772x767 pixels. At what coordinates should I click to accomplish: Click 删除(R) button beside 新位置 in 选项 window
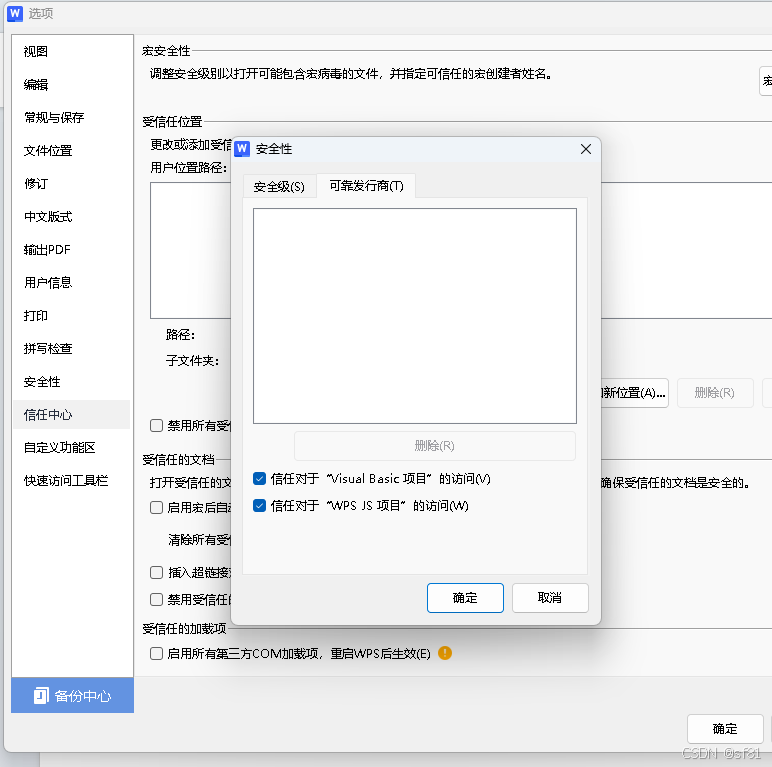[715, 392]
